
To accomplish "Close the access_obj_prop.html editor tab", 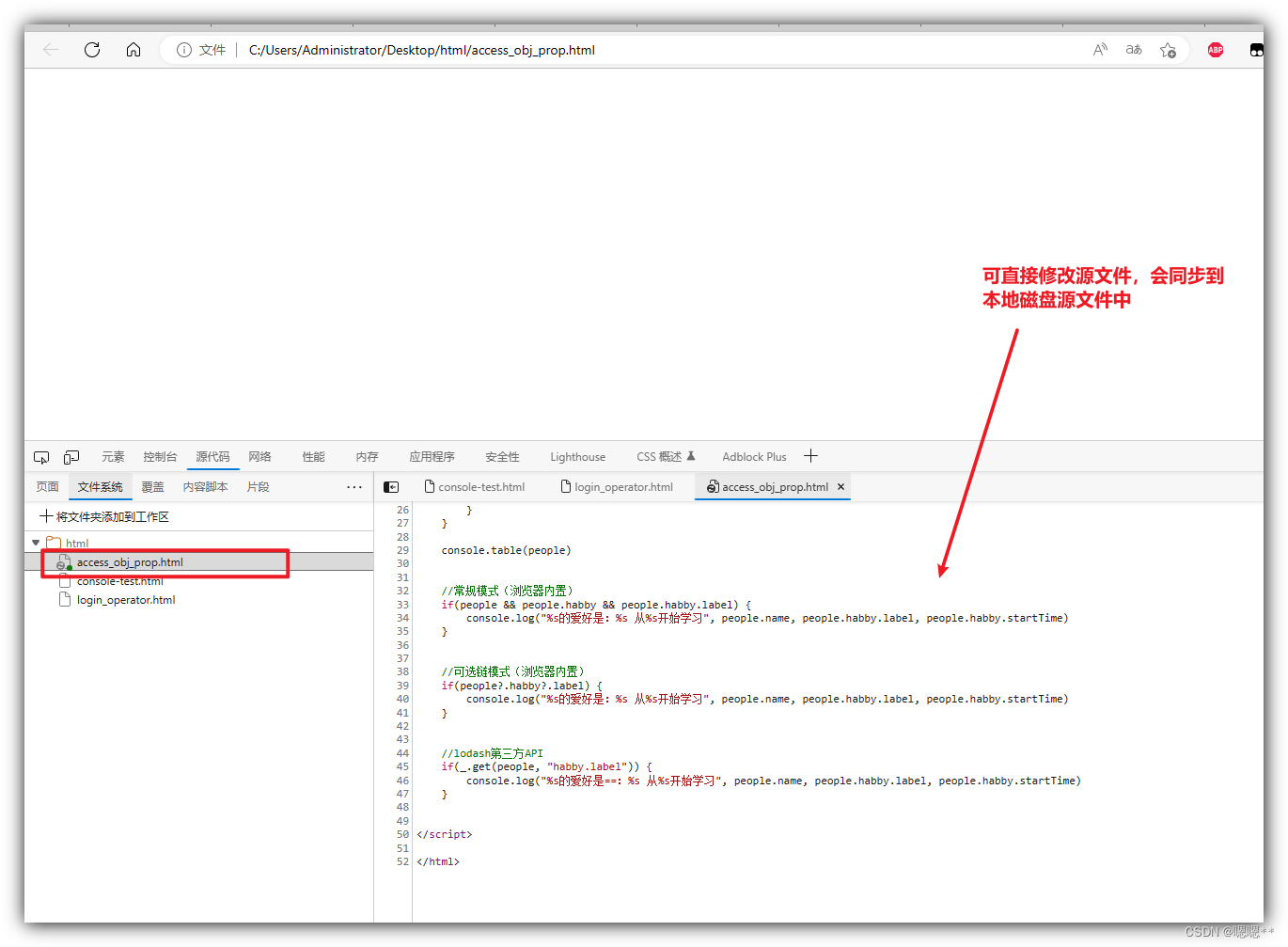I will click(840, 487).
